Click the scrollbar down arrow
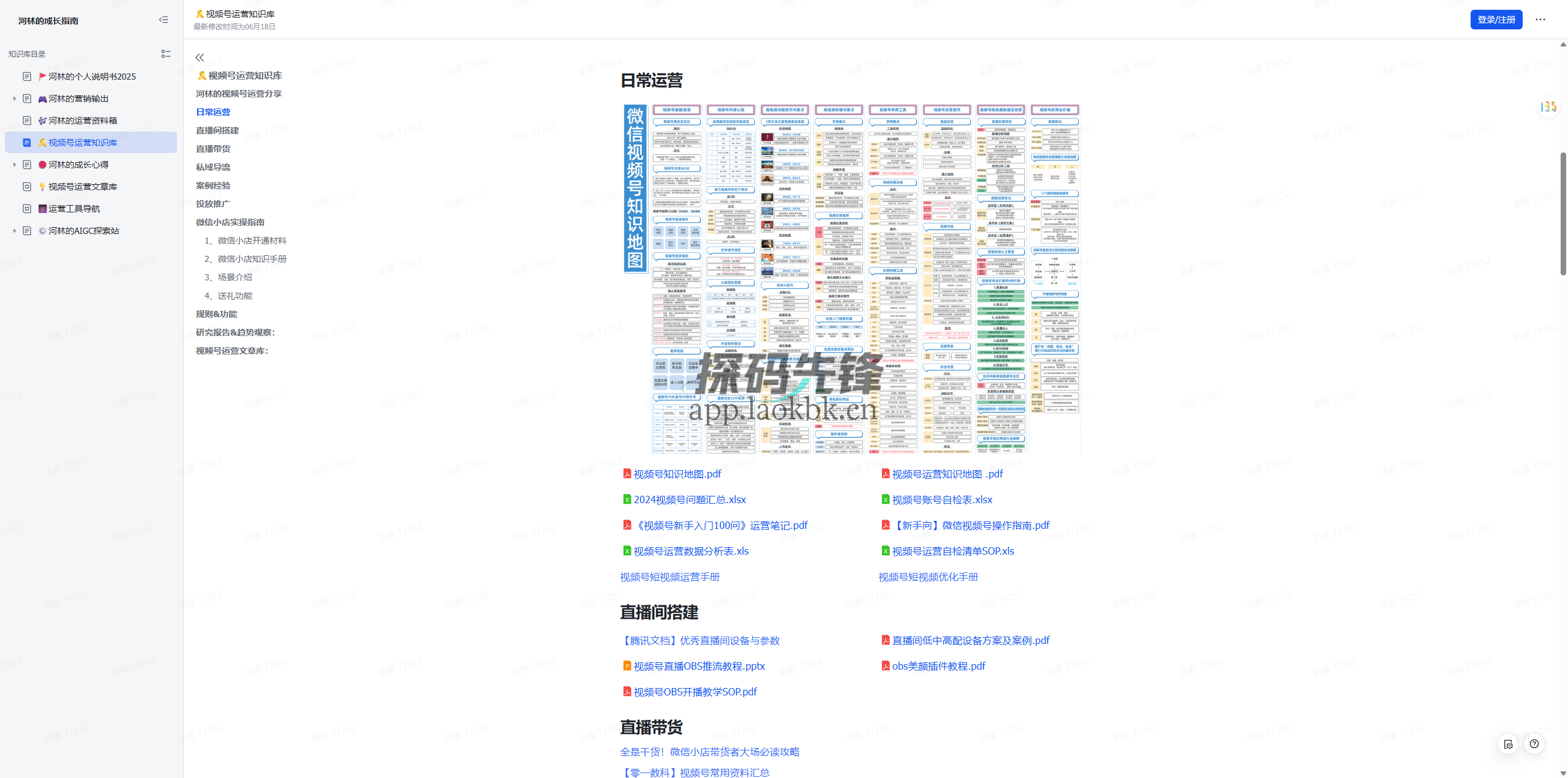 click(x=1563, y=773)
